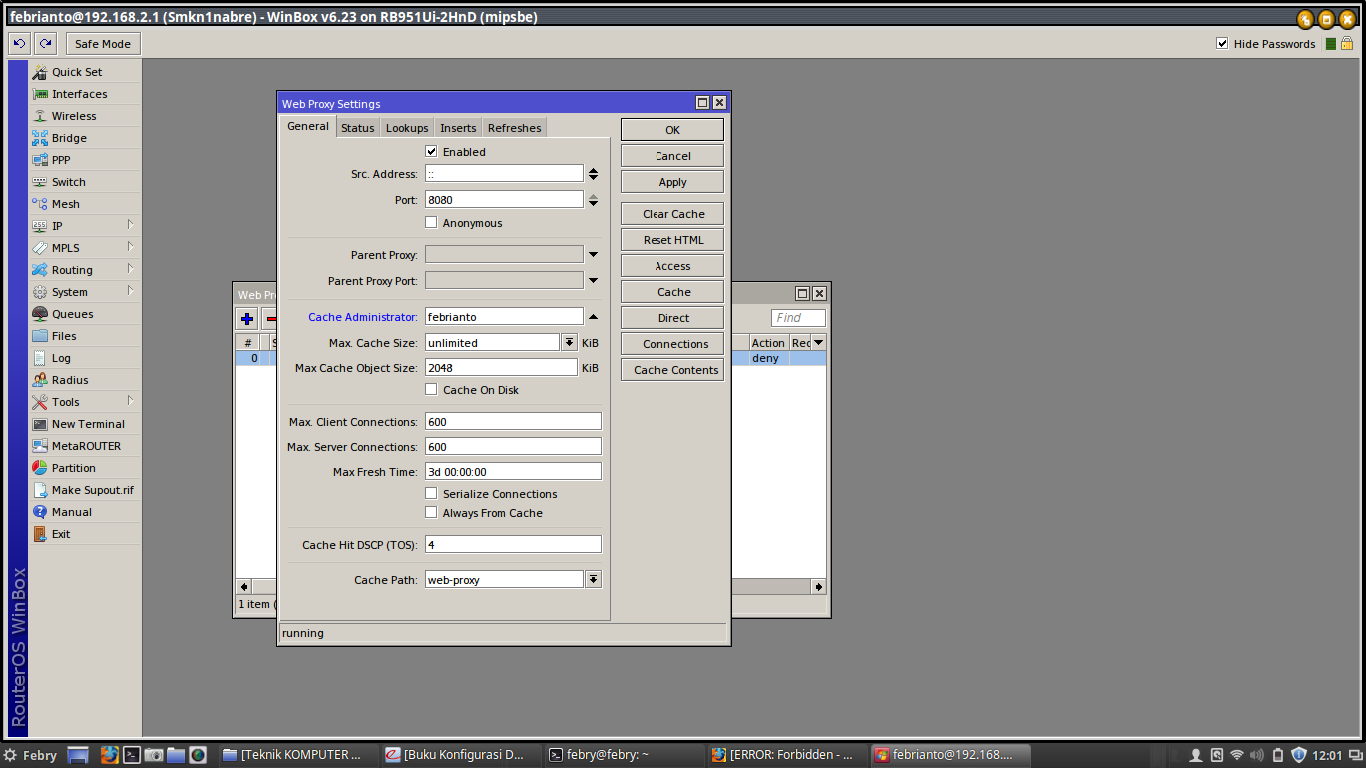Screen dimensions: 1366x768
Task: Switch to the Inserts tab
Action: [458, 128]
